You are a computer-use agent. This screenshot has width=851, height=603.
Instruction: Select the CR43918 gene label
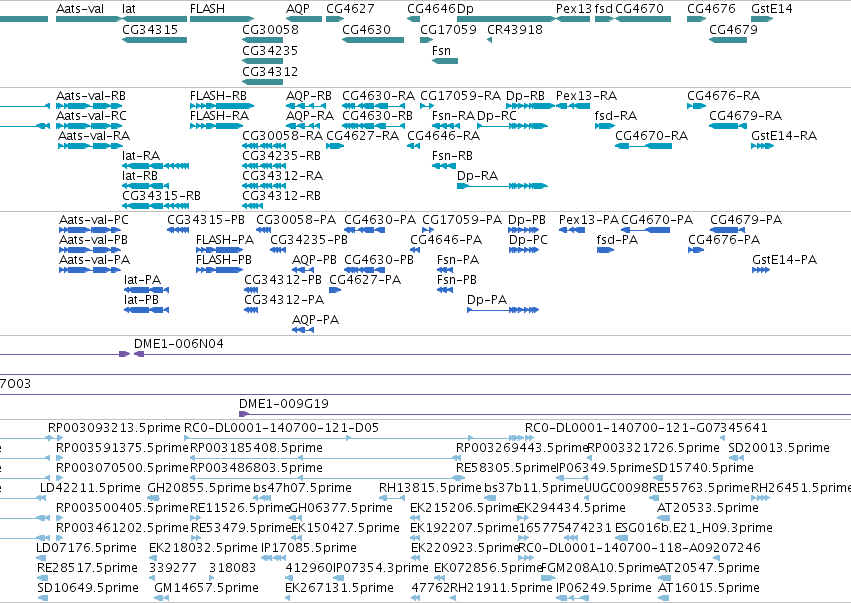pyautogui.click(x=515, y=29)
